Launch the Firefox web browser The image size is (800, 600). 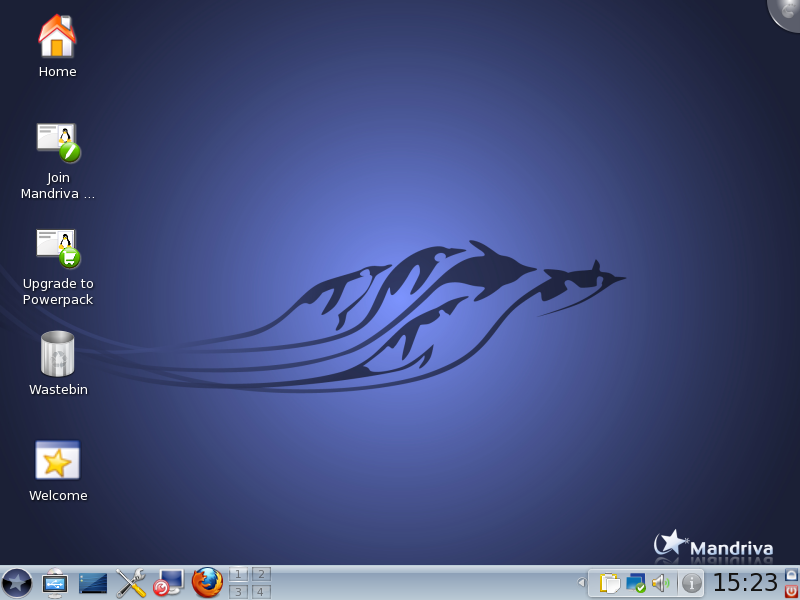click(x=207, y=582)
